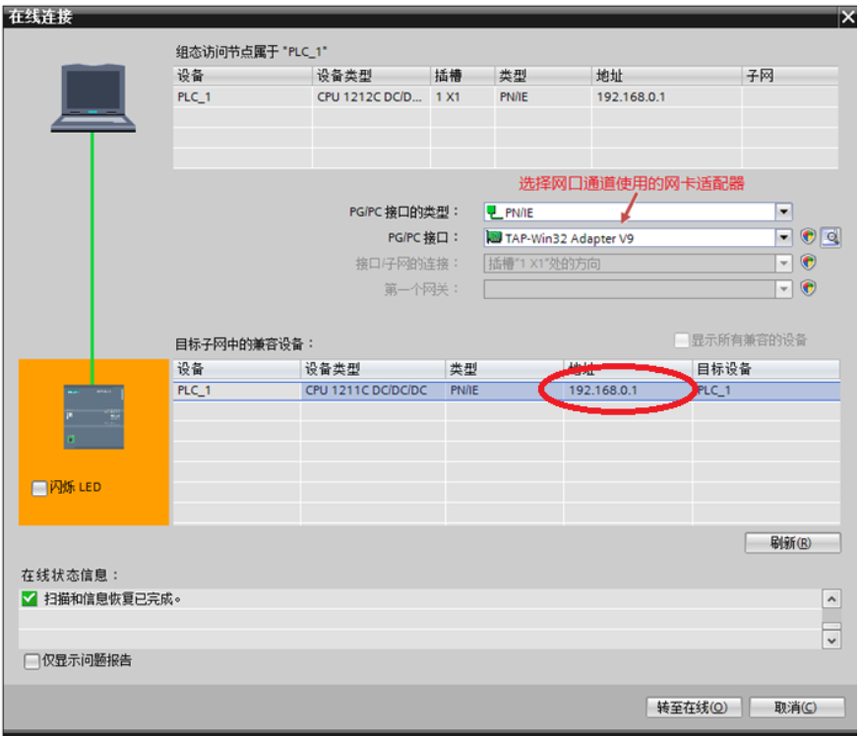Click the 地址 column header in compatible devices table
Viewport: 860px width, 736px height.
[626, 369]
